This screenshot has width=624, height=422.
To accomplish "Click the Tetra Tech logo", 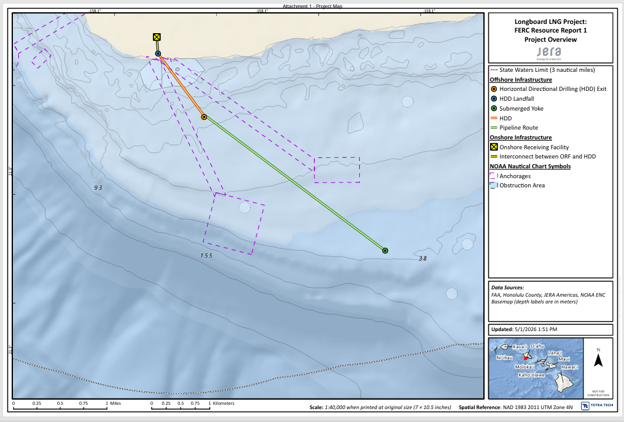I will 597,406.
